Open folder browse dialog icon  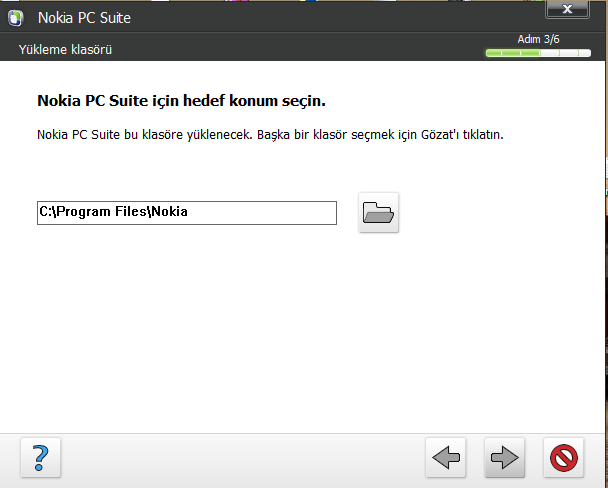coord(378,212)
